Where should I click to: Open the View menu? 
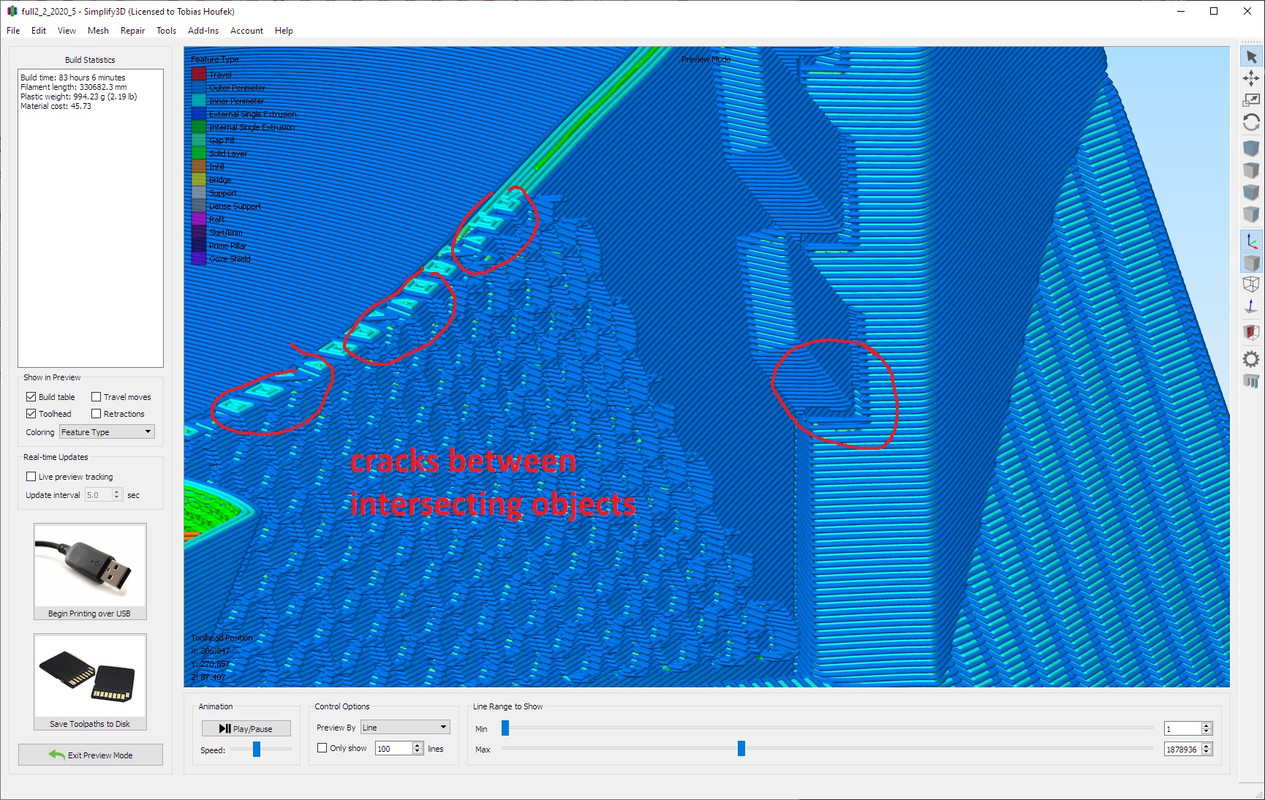[66, 31]
